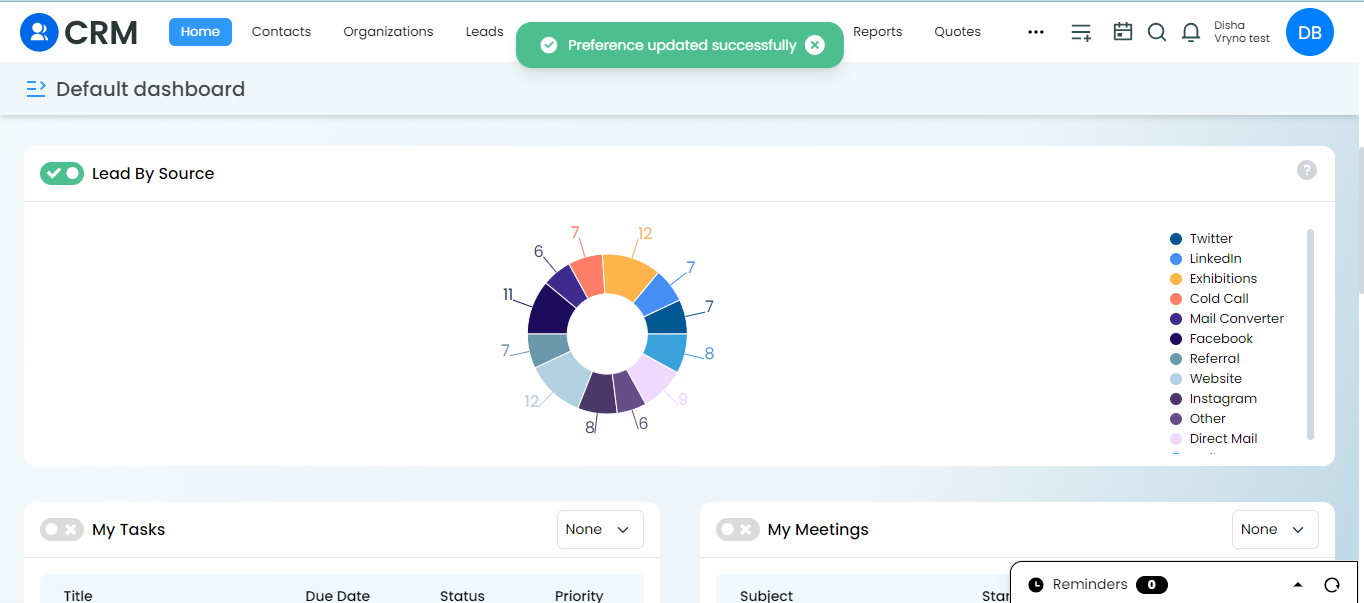This screenshot has width=1364, height=603.
Task: Sort tasks by Due Date column header
Action: tap(338, 595)
